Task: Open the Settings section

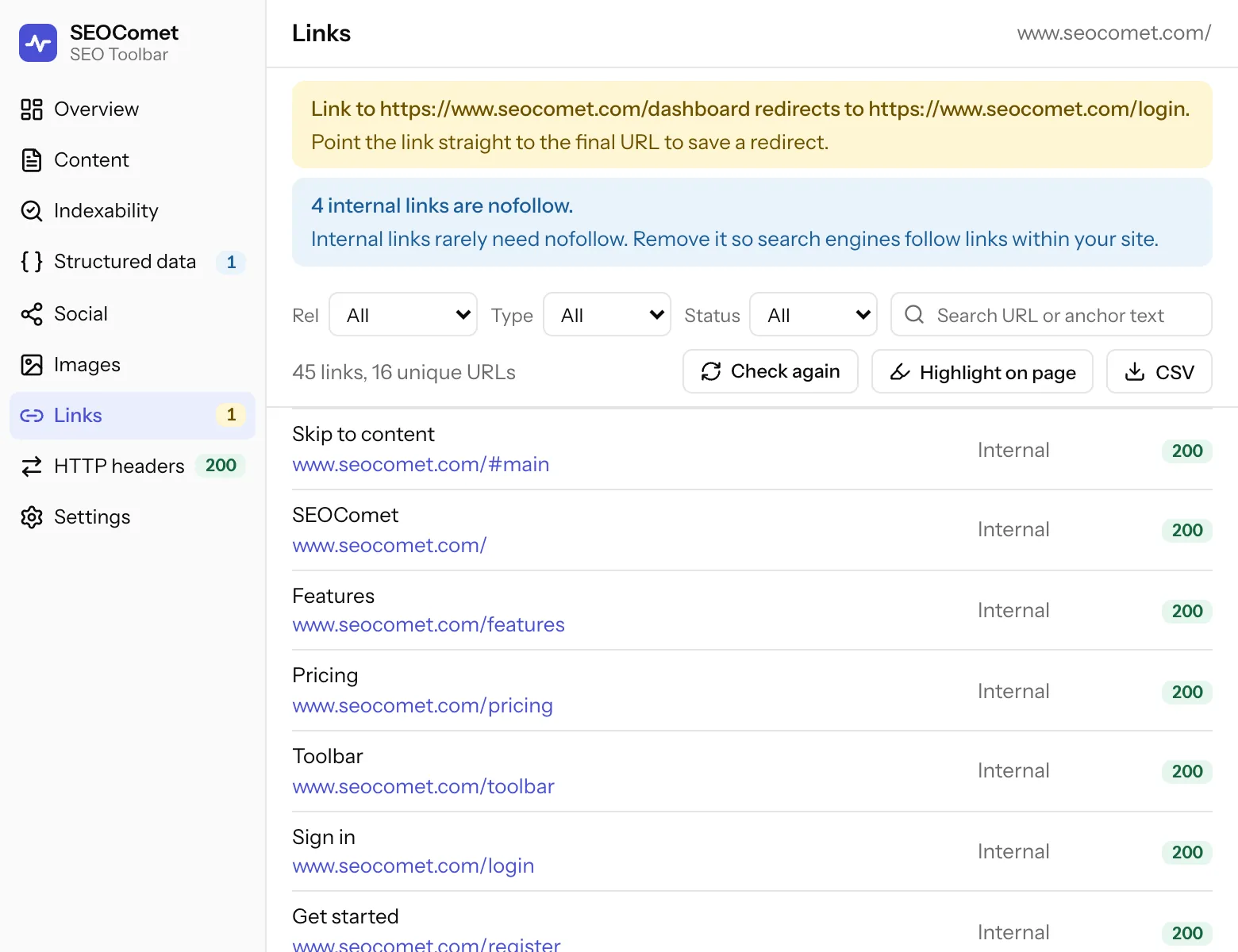Action: click(133, 517)
